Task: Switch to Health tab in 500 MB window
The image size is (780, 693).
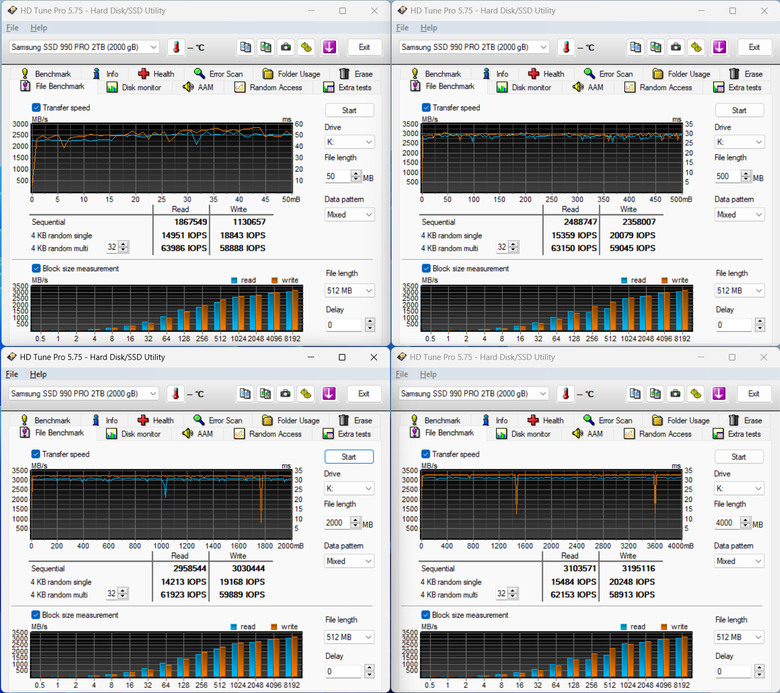Action: (546, 74)
